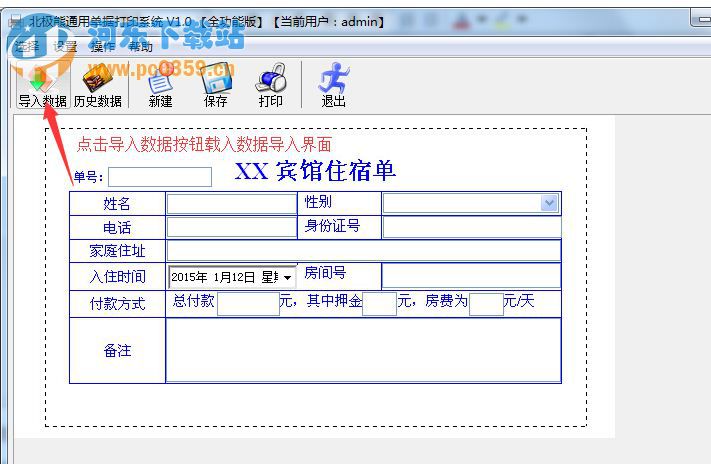This screenshot has height=464, width=711.
Task: Click the red 点击导入数据按钮载入数据导入界面 hint text
Action: 204,144
